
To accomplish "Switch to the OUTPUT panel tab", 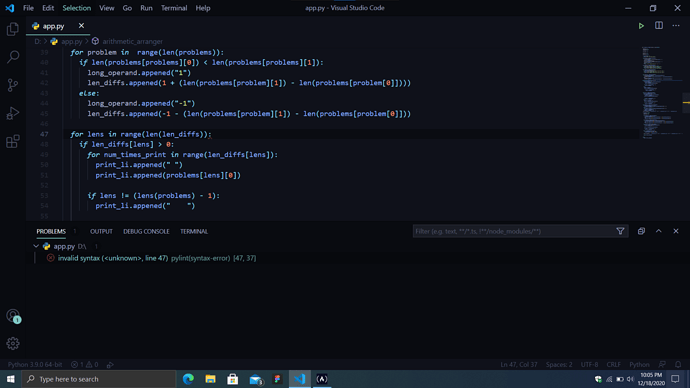I will pos(101,231).
